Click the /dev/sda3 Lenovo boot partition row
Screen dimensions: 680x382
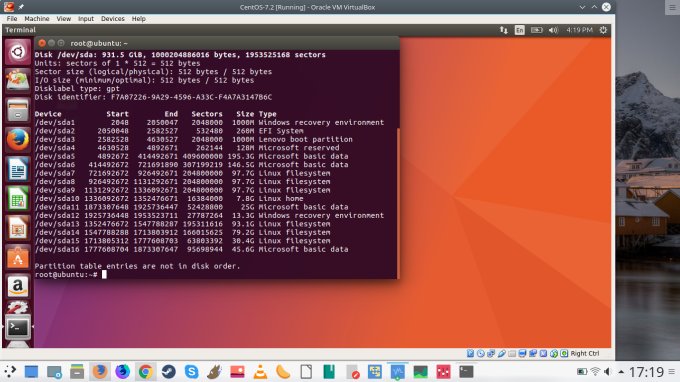(x=193, y=139)
